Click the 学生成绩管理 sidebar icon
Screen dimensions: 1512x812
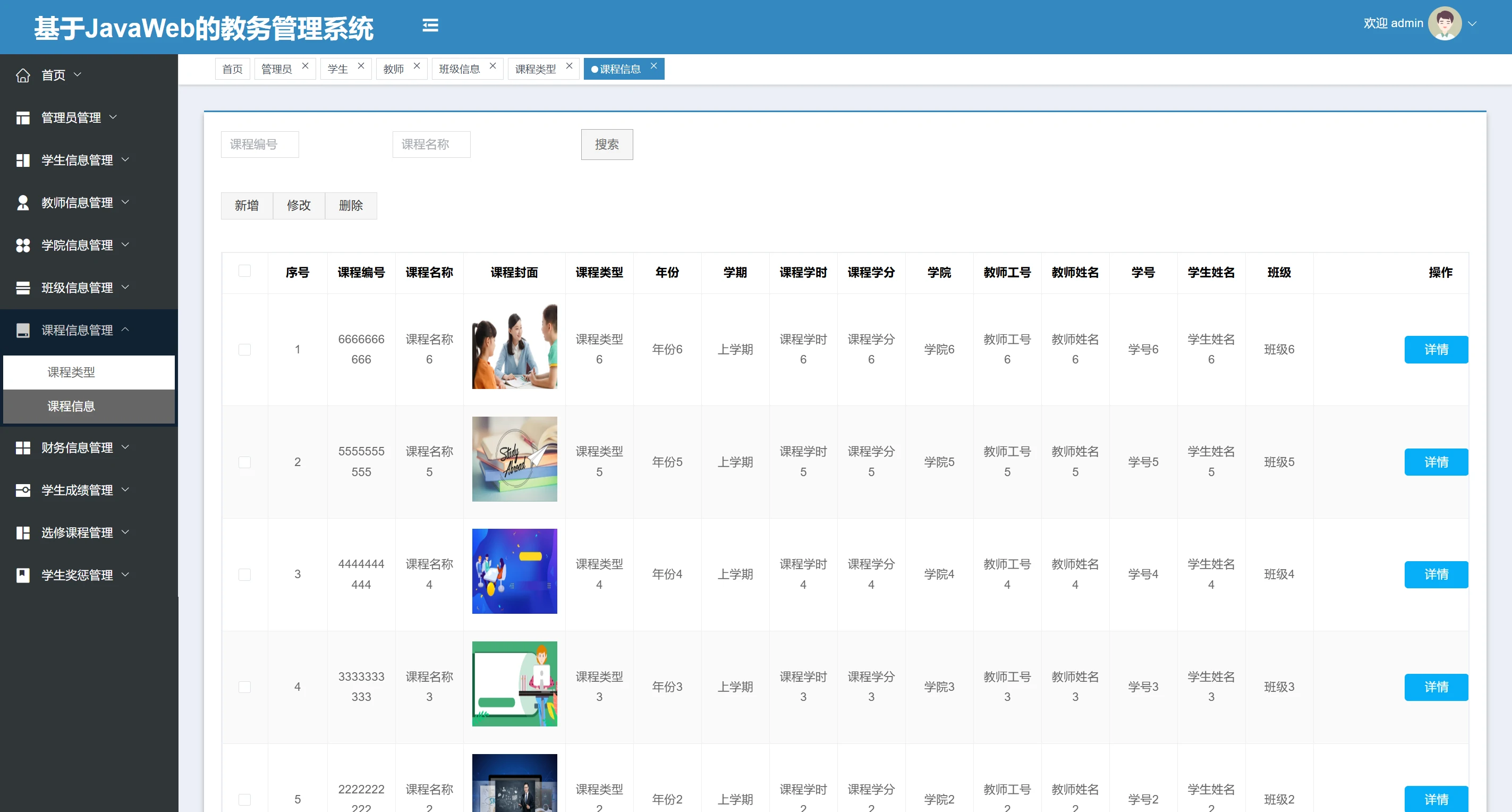point(23,490)
